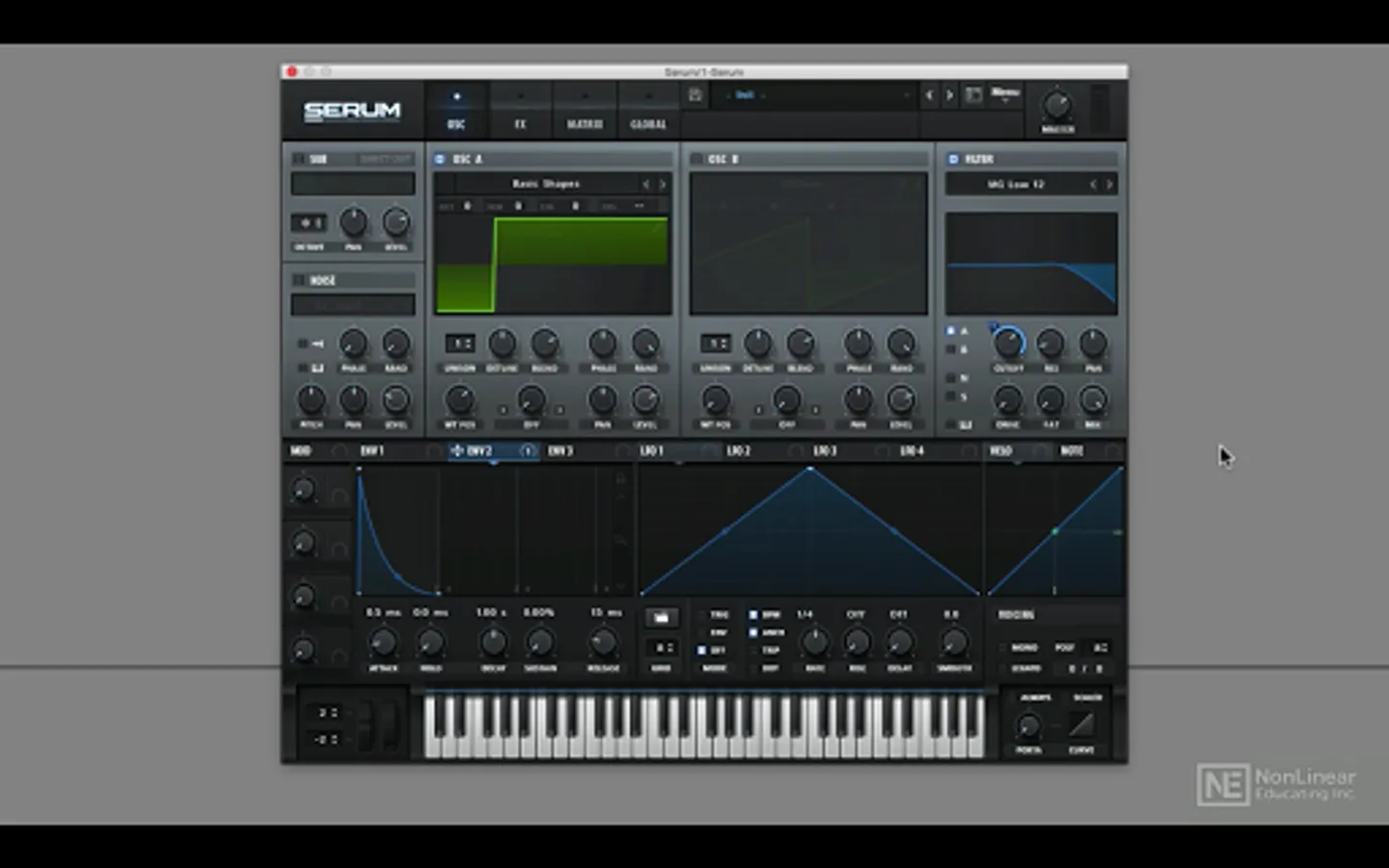Click the save preset floppy disk icon
Screen dimensions: 1389x868
coord(694,95)
